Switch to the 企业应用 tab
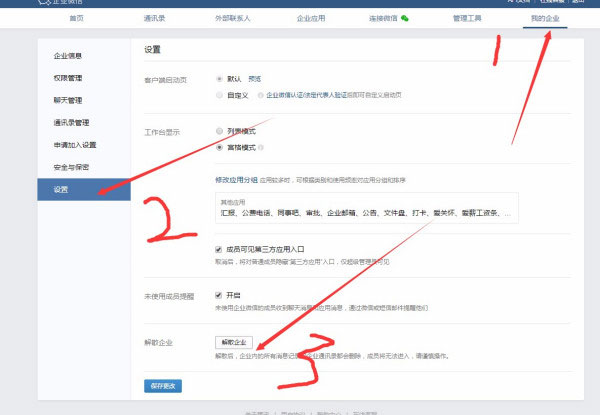 (316, 18)
